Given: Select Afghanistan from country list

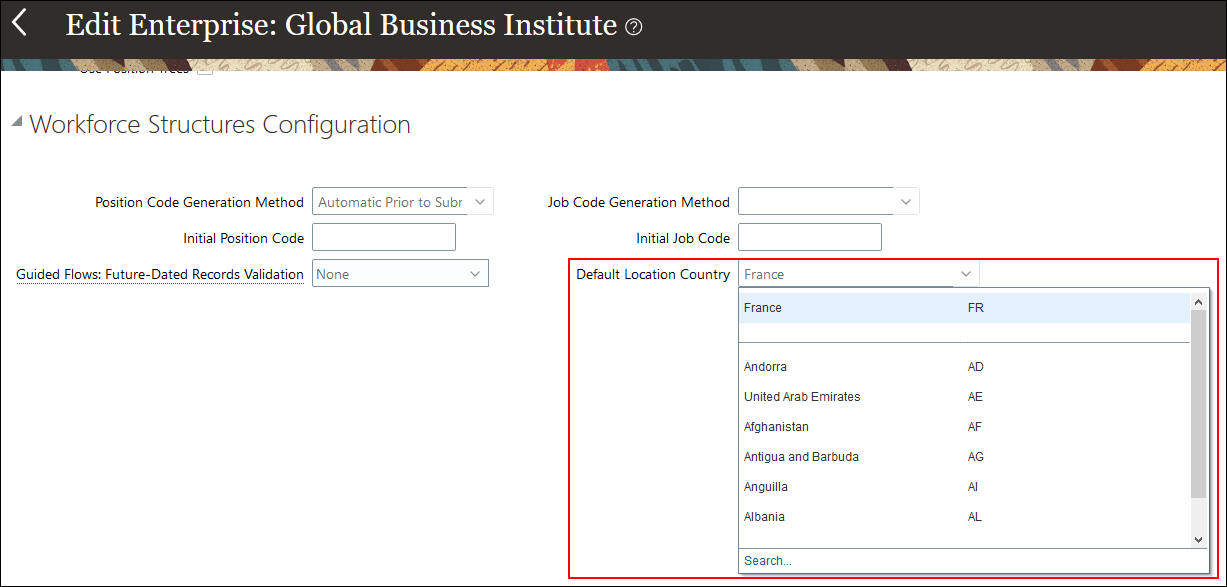Looking at the screenshot, I should point(776,427).
